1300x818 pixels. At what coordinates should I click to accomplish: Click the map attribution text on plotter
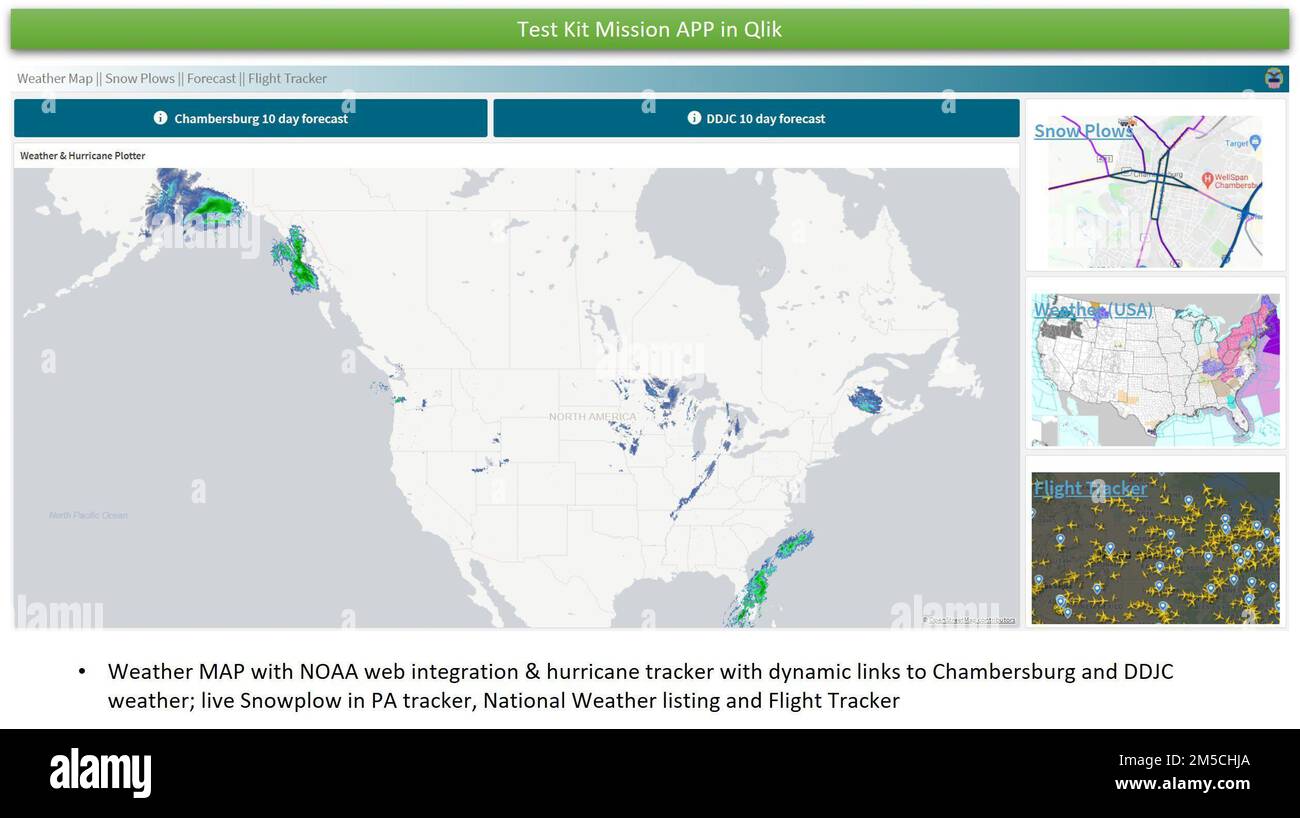tap(969, 620)
